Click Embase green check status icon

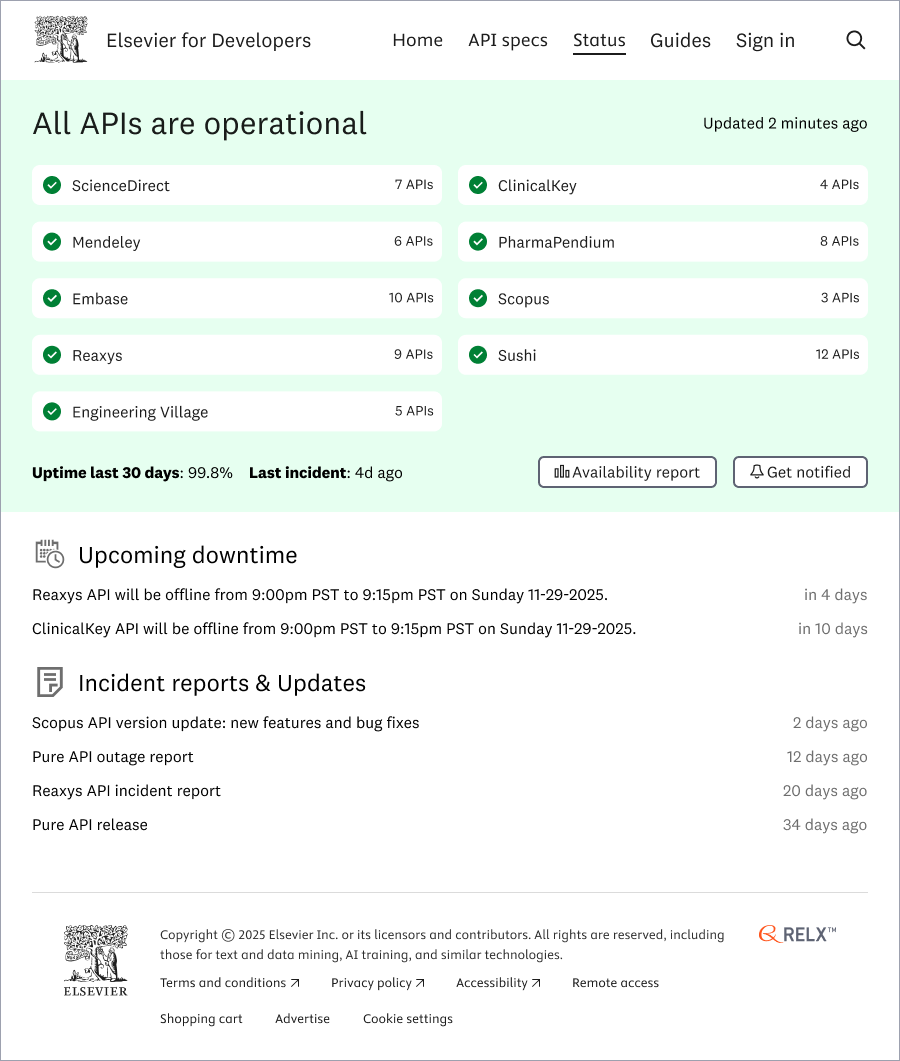click(x=52, y=298)
